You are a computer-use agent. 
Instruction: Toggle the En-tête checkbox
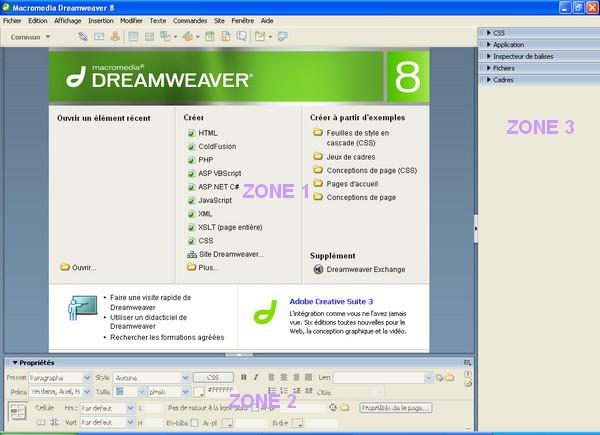(194, 423)
